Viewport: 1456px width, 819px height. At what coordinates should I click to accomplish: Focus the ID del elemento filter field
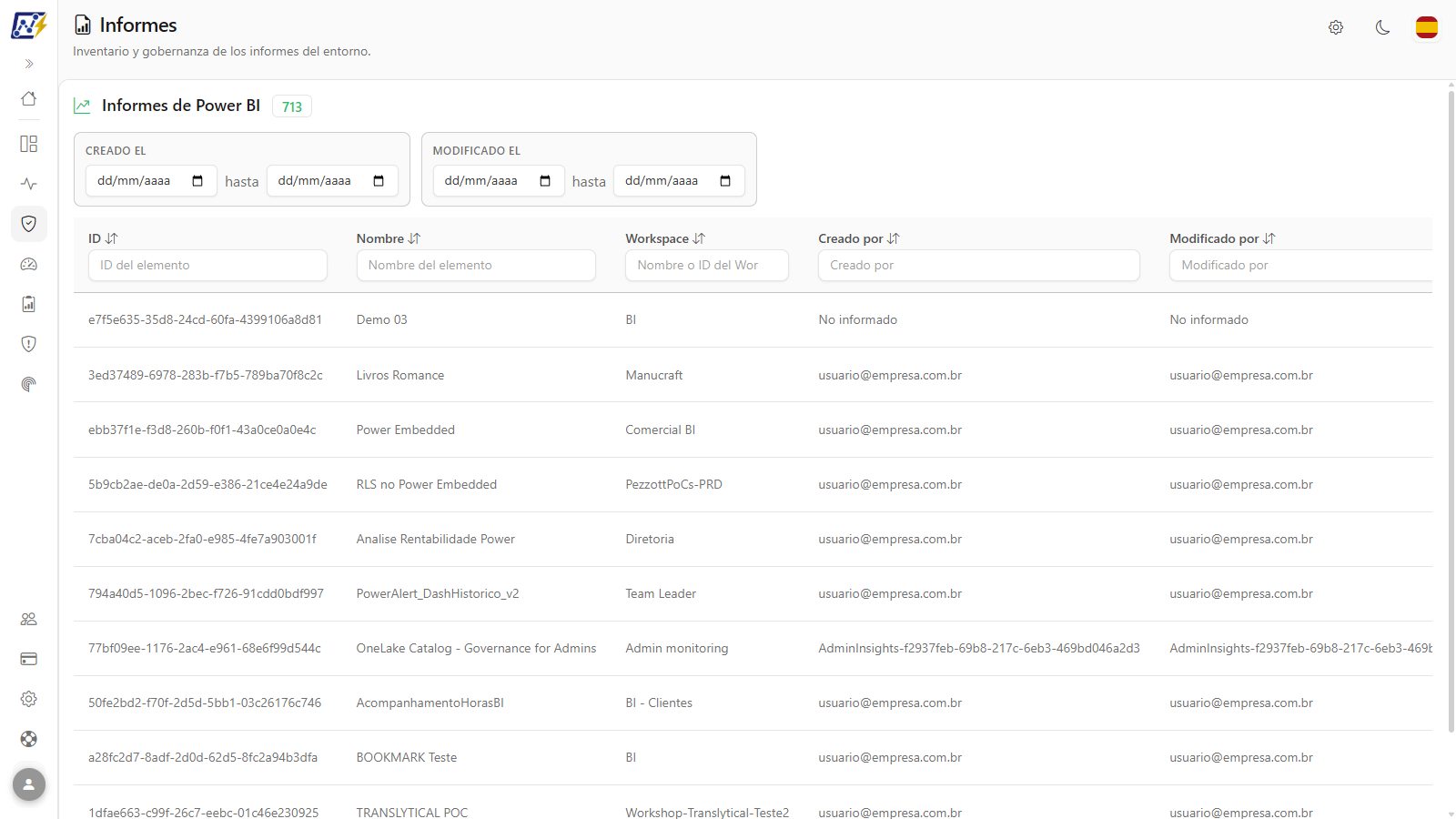click(207, 265)
